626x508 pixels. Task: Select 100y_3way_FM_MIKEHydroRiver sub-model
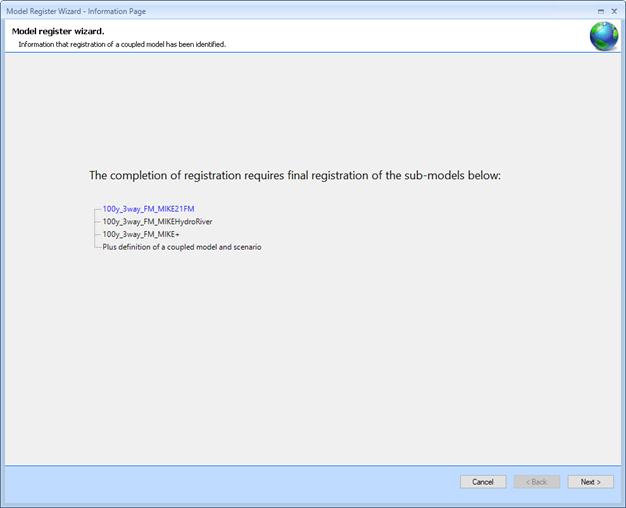pos(157,222)
